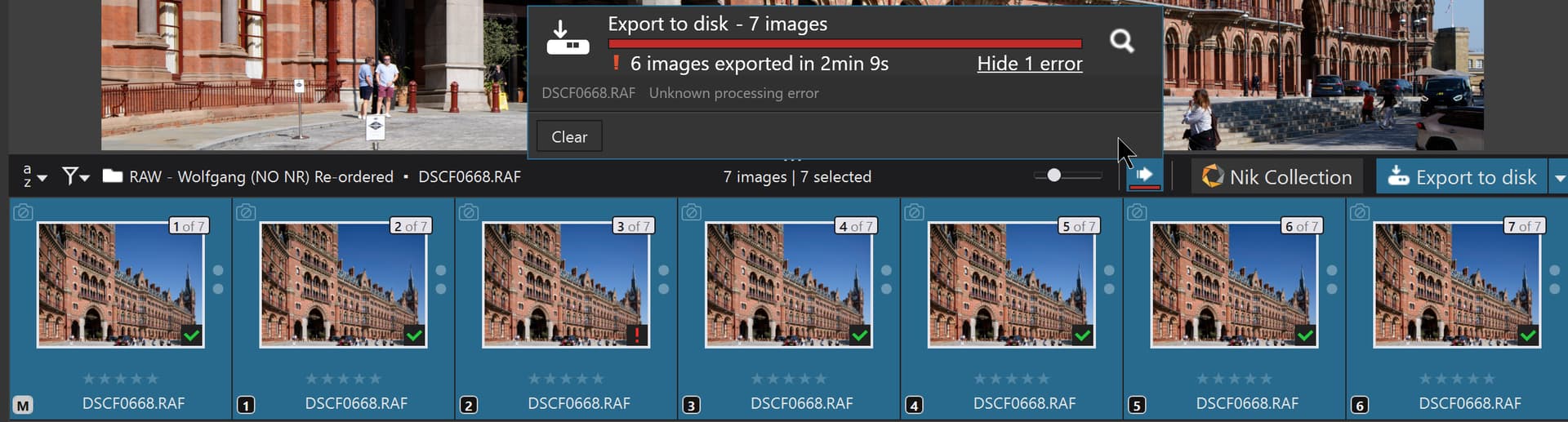Open the Nik Collection plugin menu
The width and height of the screenshot is (1568, 422).
(1276, 177)
